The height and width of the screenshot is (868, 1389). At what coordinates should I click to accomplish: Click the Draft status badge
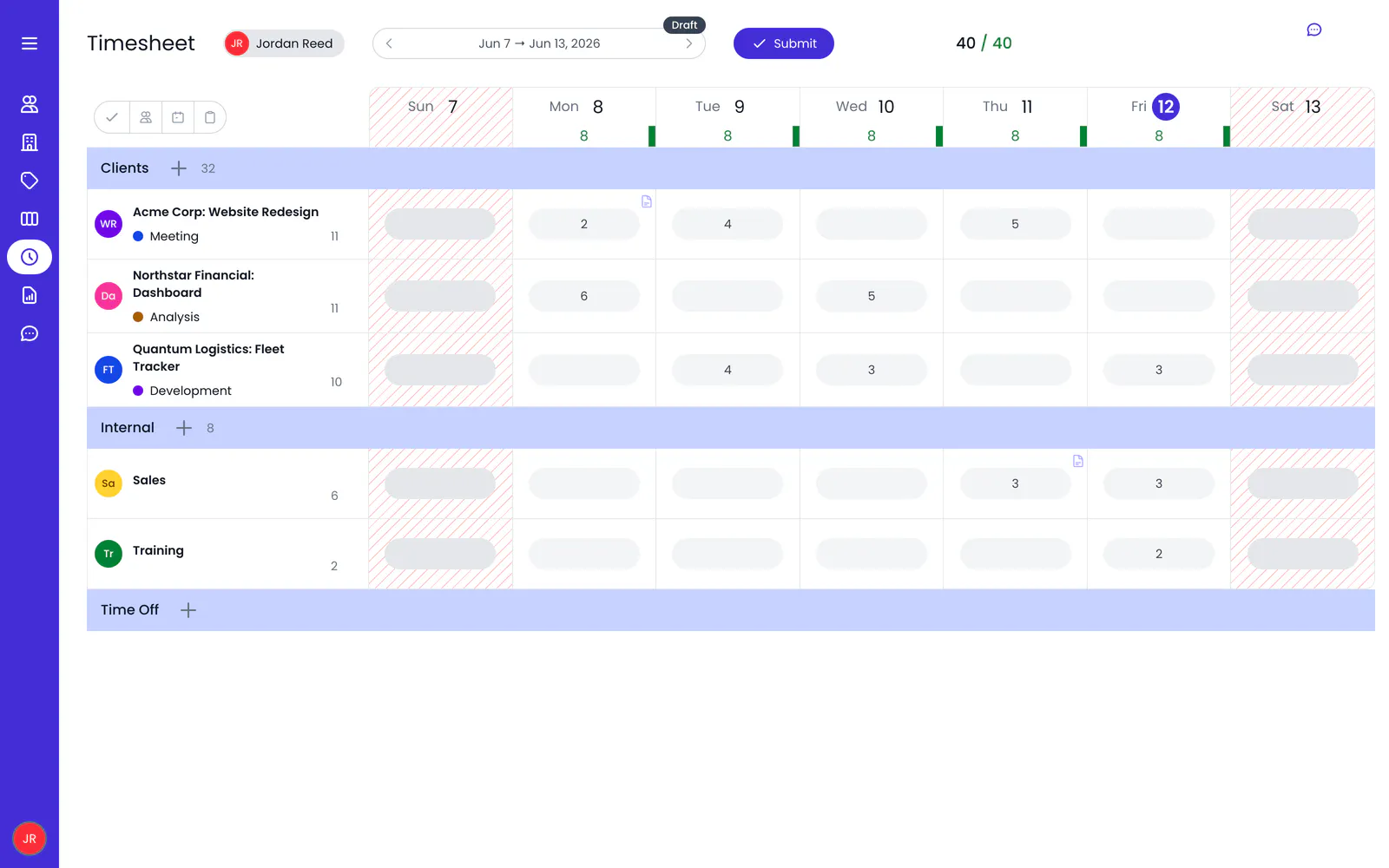[684, 25]
